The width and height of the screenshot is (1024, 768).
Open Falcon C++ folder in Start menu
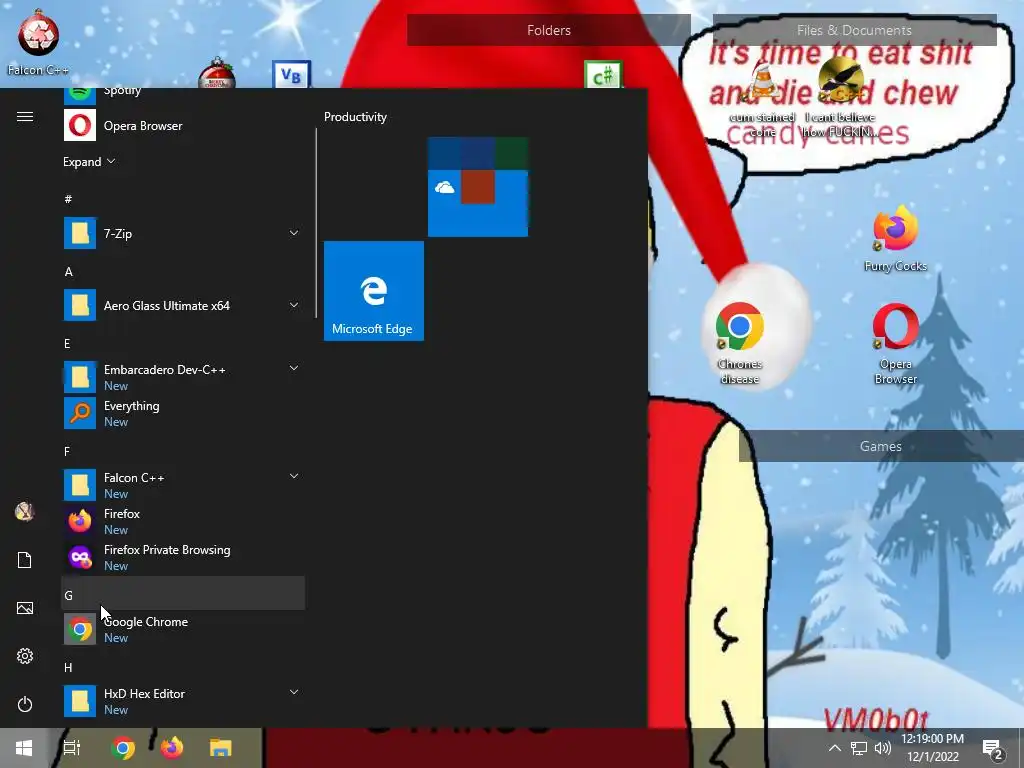coord(183,485)
